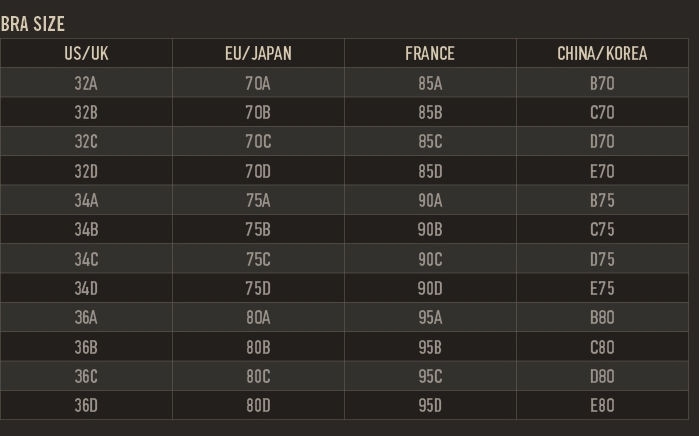The height and width of the screenshot is (436, 699).
Task: Select the 32A cell
Action: point(86,84)
